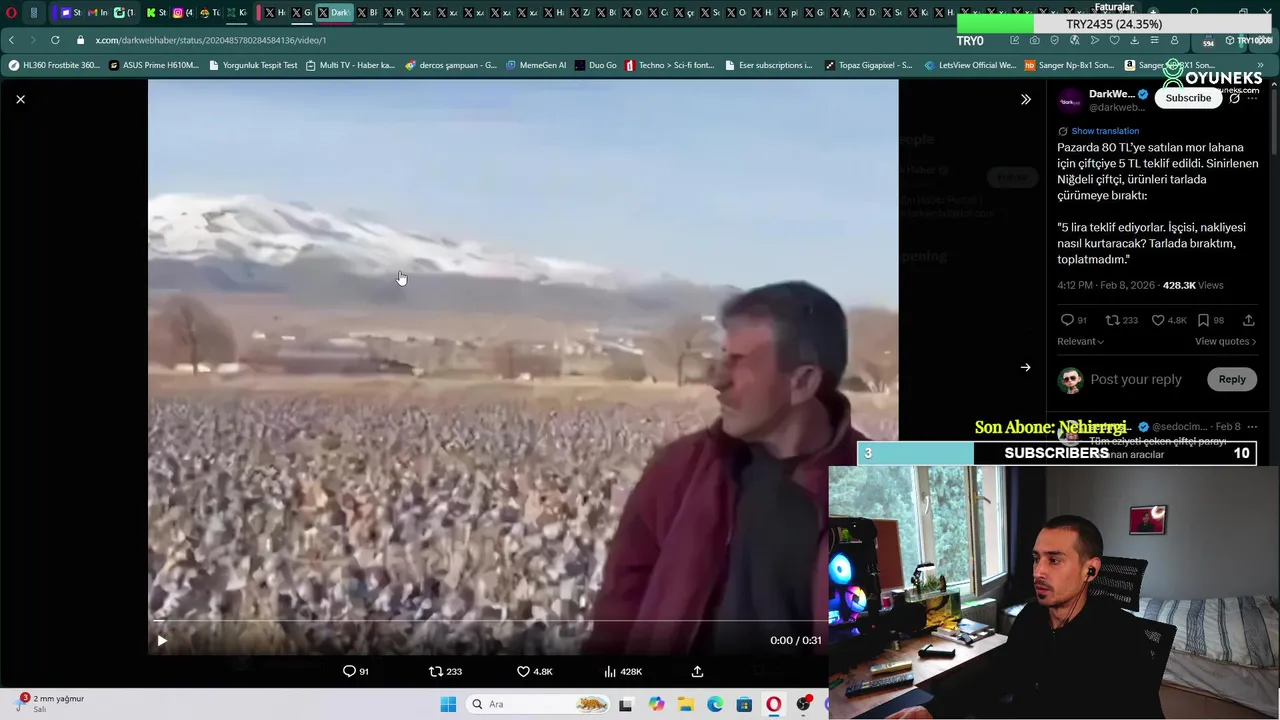
Task: Open MemeGen AI bookmark
Action: coord(536,65)
